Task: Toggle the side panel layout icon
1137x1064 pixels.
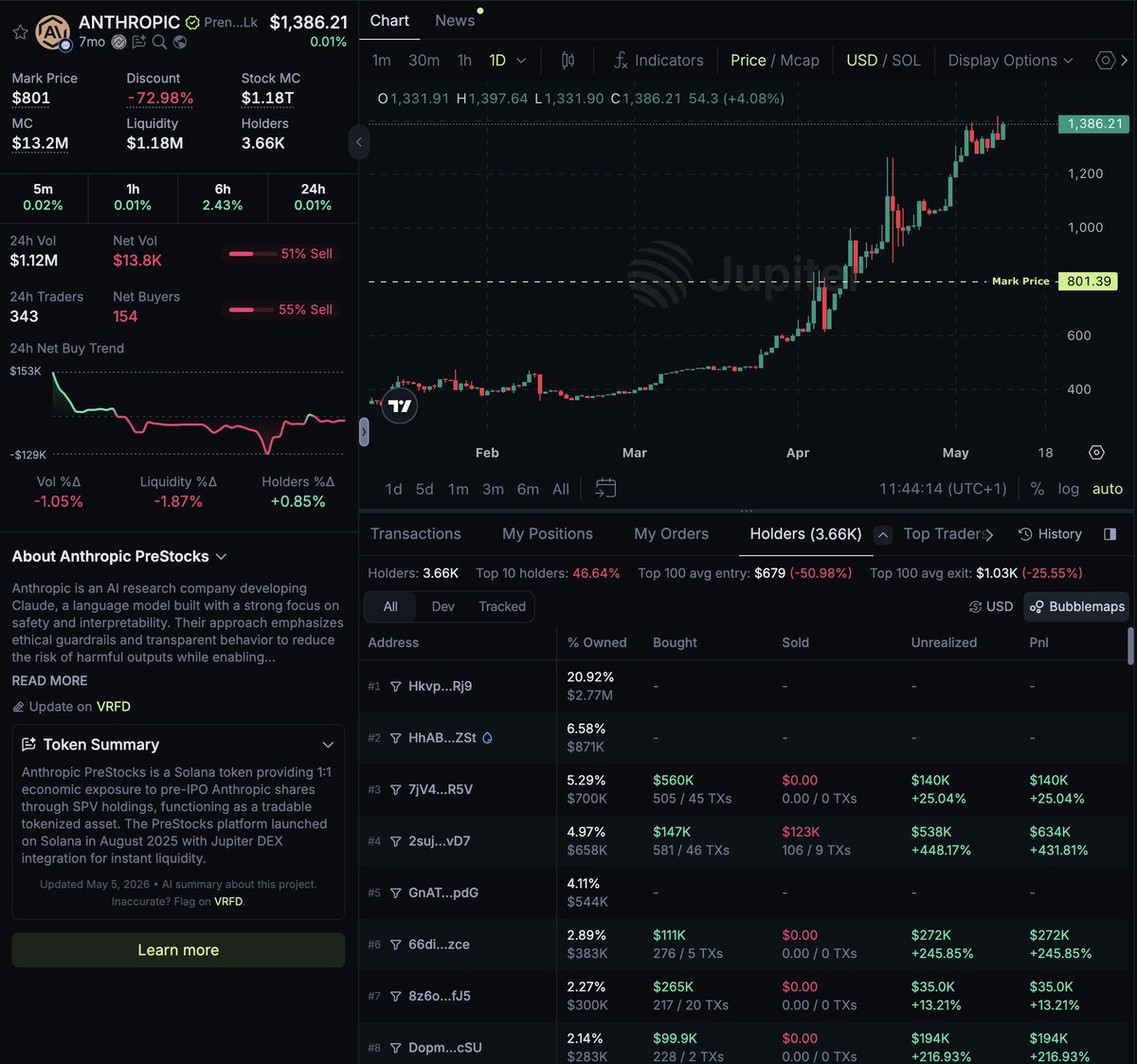Action: click(x=1110, y=534)
